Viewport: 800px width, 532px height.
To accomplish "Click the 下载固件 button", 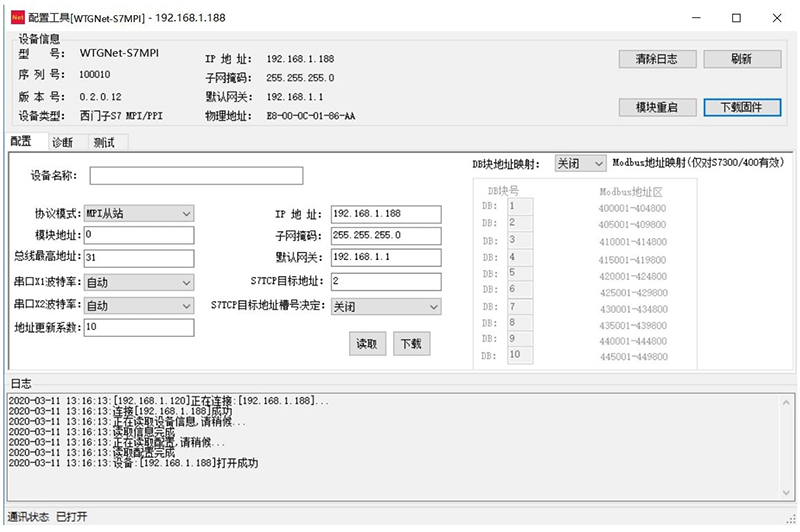I will pyautogui.click(x=742, y=107).
